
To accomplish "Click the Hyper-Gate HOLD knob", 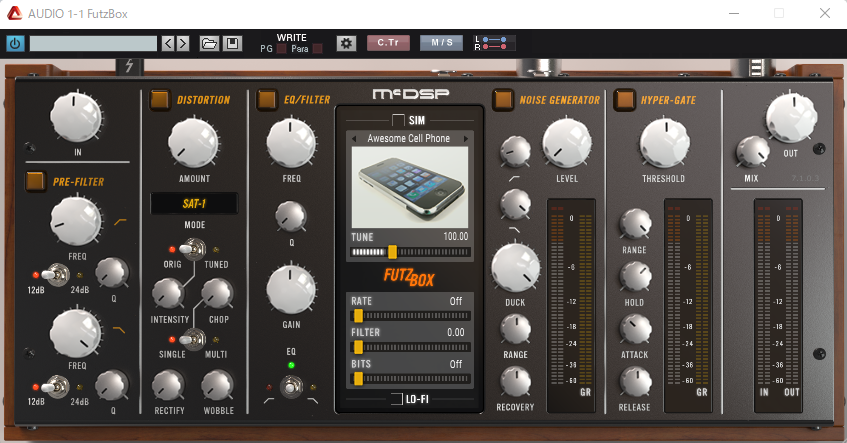I will tap(635, 277).
